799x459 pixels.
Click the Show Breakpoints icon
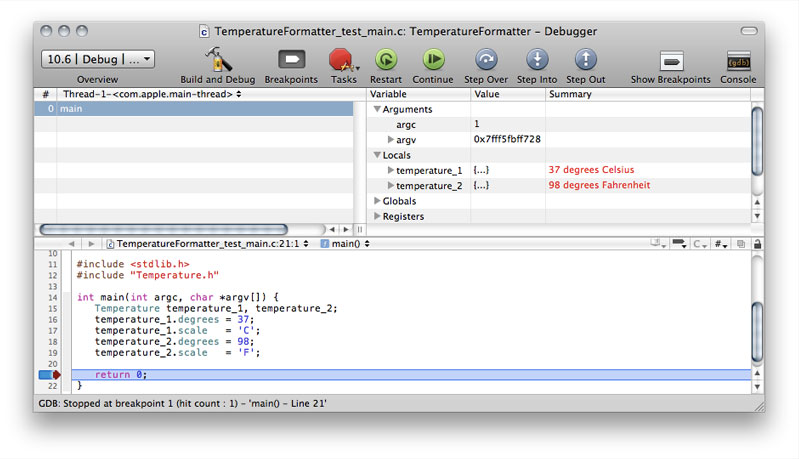coord(671,61)
